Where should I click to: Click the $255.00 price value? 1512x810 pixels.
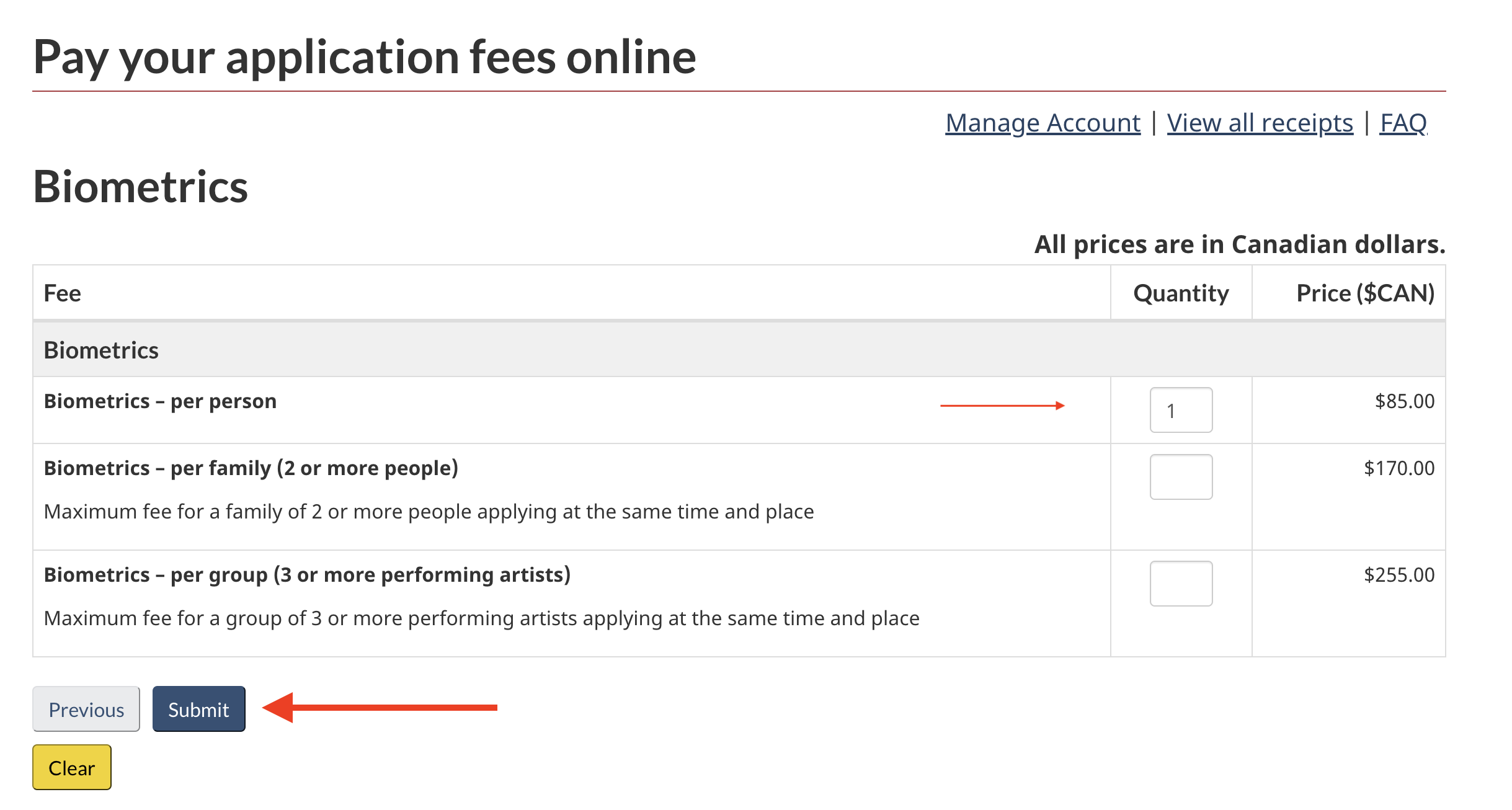pos(1399,575)
